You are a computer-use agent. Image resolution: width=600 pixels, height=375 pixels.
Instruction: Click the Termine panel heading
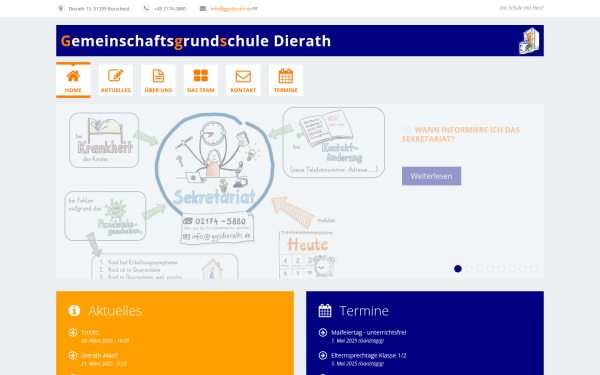click(364, 311)
